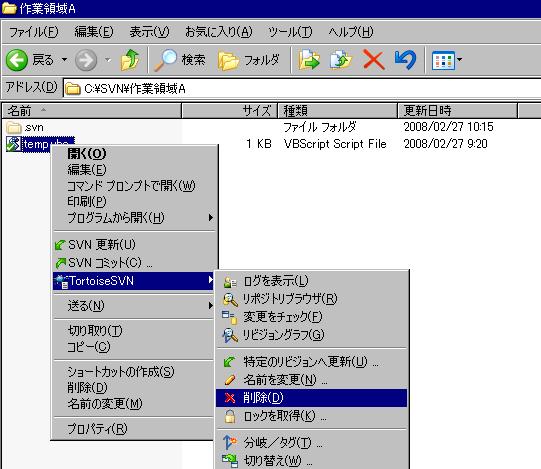541x469 pixels.
Task: Sort by the 名前 column header
Action: 92,111
